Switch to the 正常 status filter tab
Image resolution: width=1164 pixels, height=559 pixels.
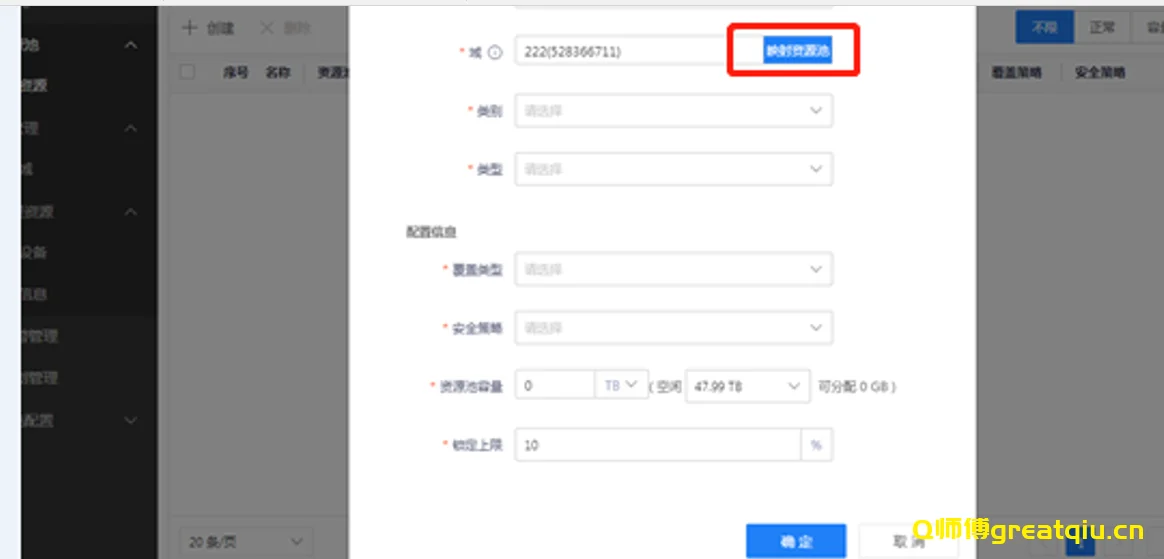1102,28
